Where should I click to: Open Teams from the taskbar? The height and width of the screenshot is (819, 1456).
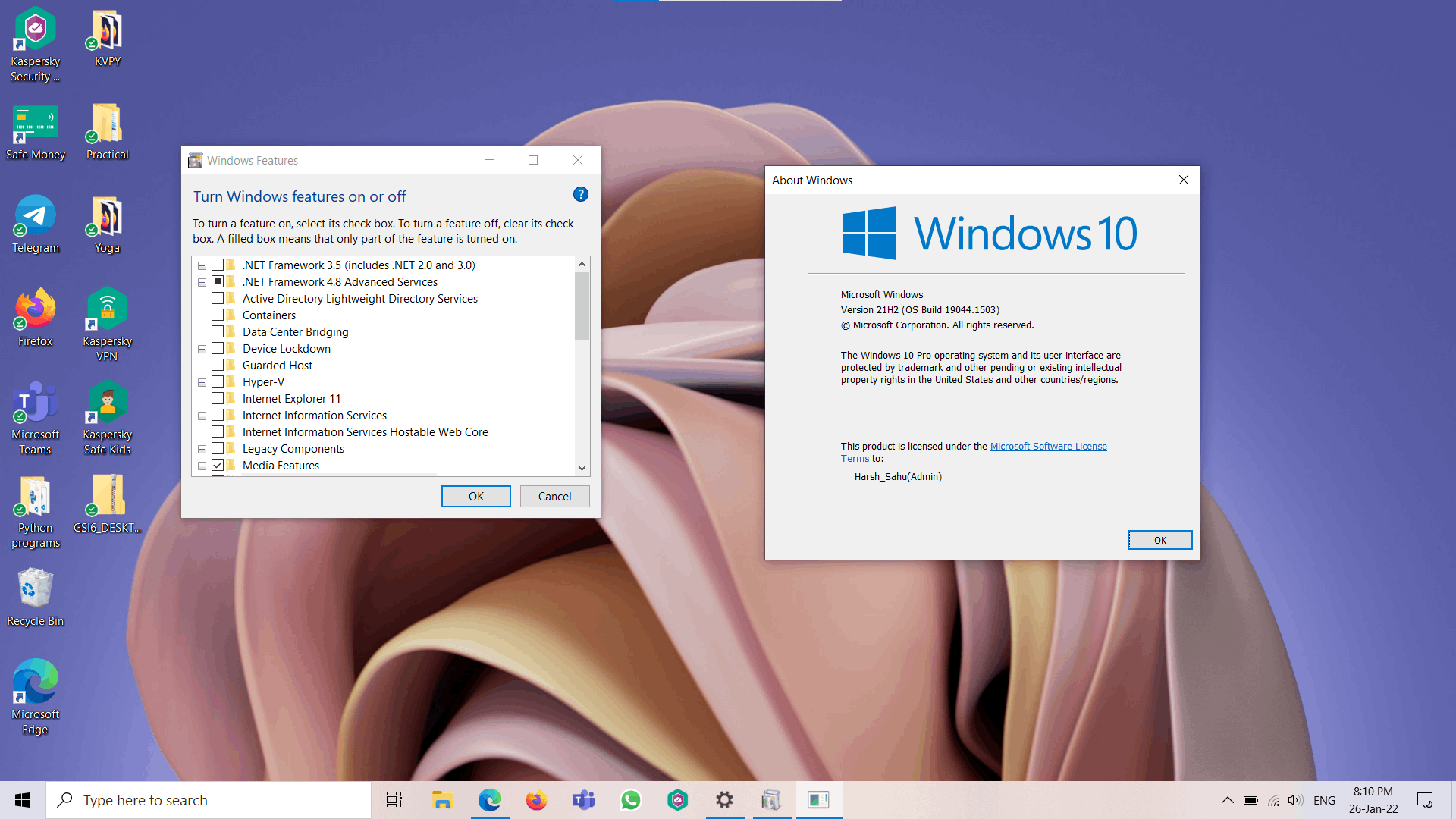(x=584, y=800)
